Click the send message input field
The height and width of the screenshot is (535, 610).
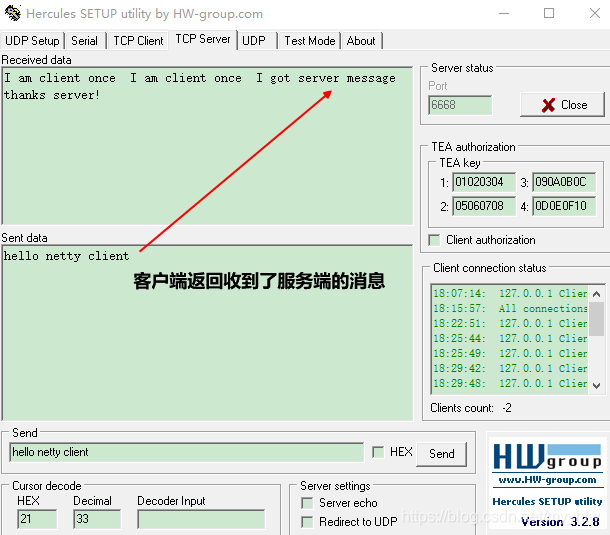(187, 452)
